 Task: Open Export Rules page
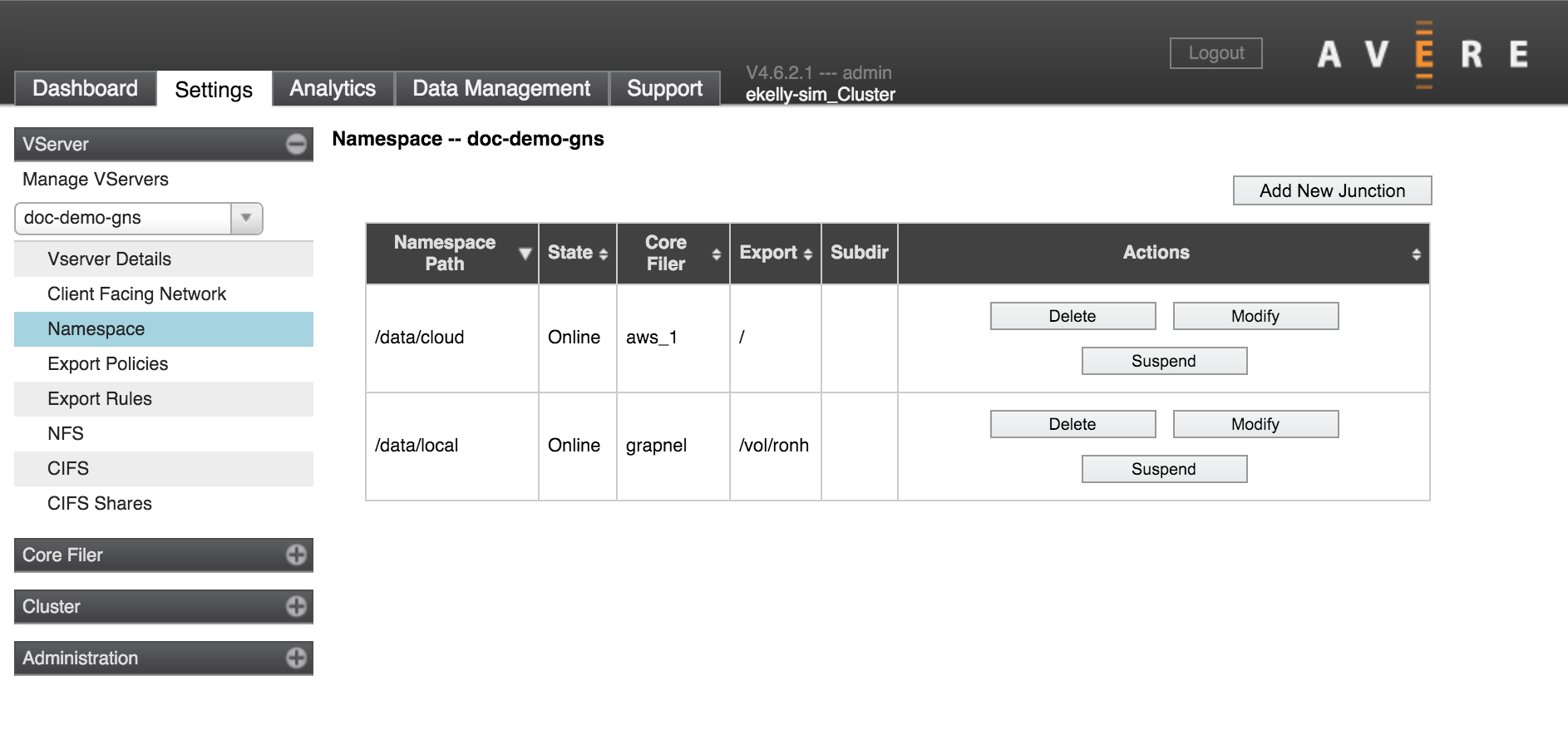click(x=164, y=399)
